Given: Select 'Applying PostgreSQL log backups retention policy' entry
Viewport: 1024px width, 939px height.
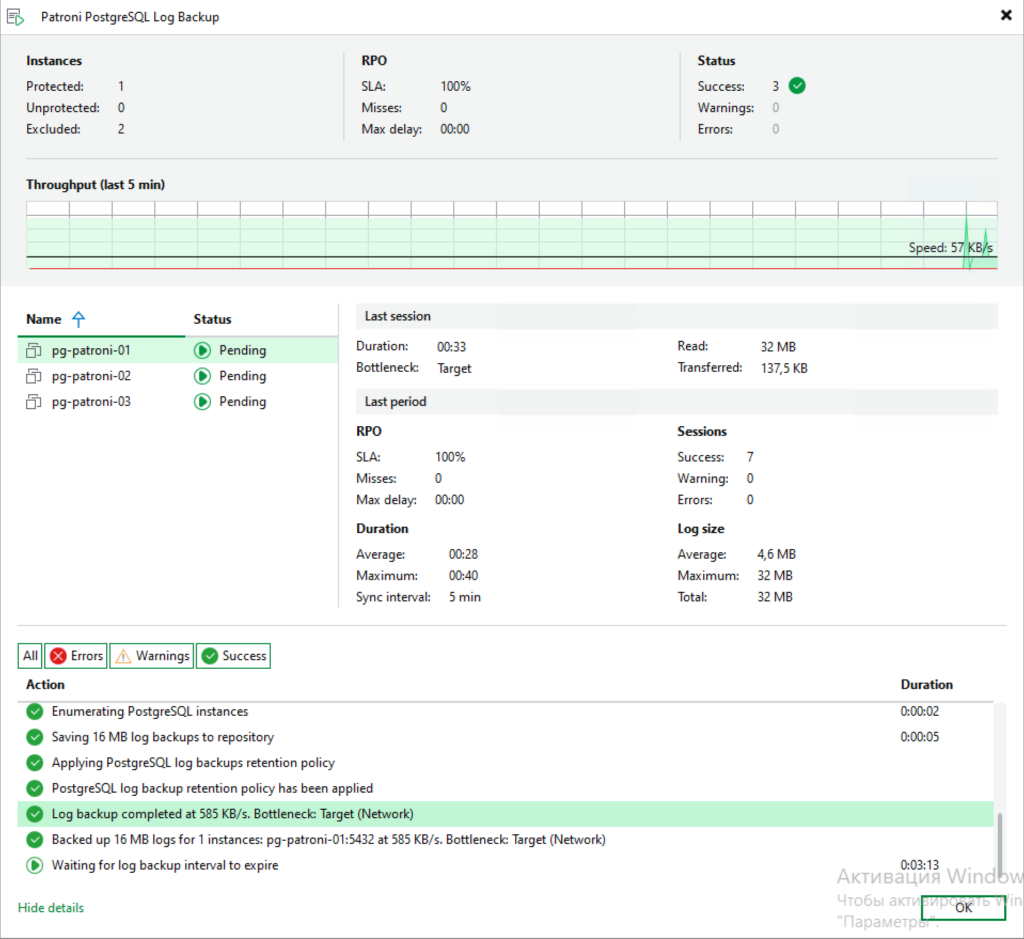Looking at the screenshot, I should (505, 763).
